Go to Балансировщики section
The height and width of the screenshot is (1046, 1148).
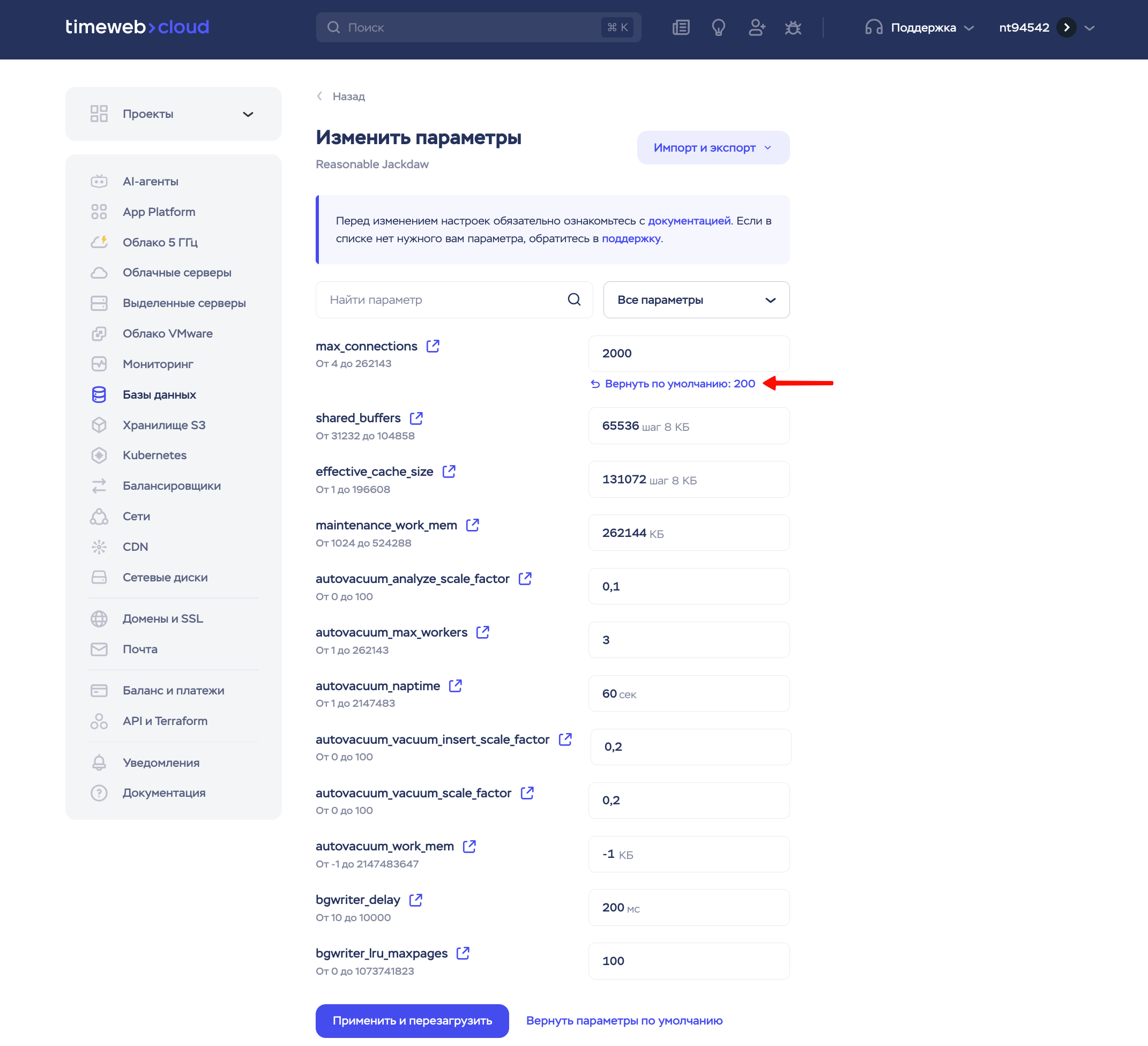click(x=173, y=485)
